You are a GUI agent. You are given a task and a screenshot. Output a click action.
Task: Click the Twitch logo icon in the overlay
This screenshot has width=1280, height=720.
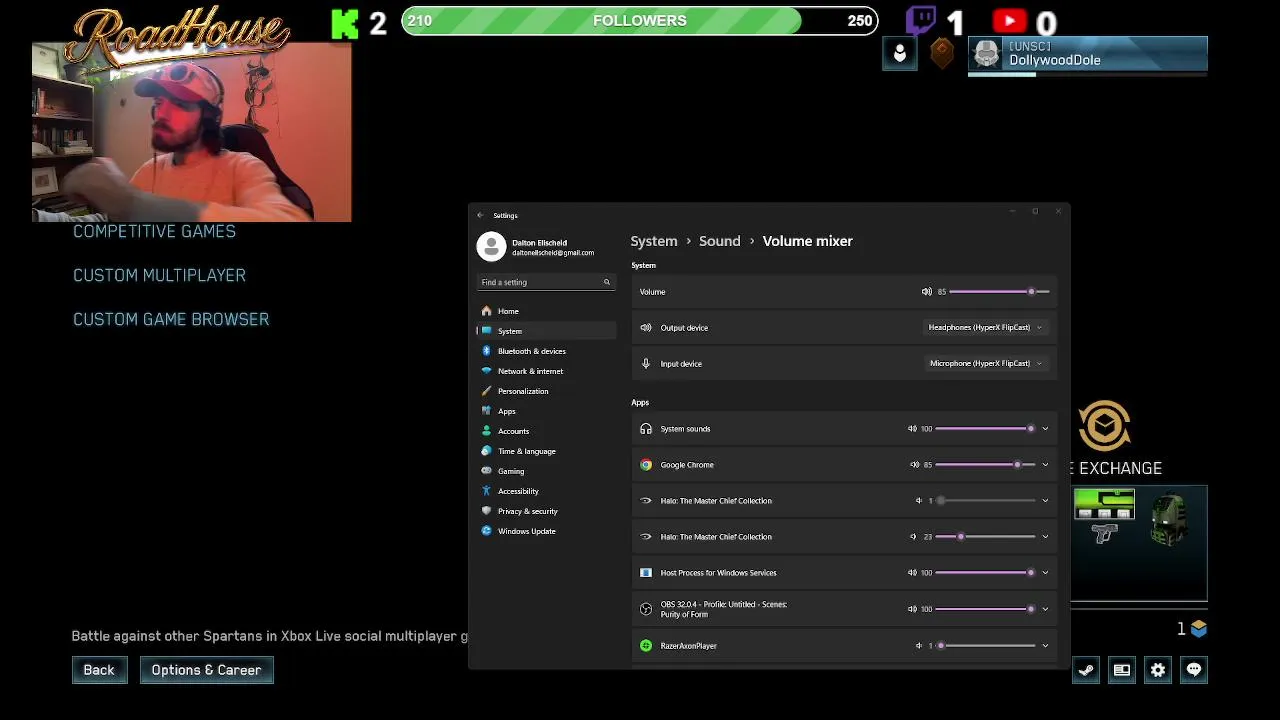pyautogui.click(x=921, y=20)
